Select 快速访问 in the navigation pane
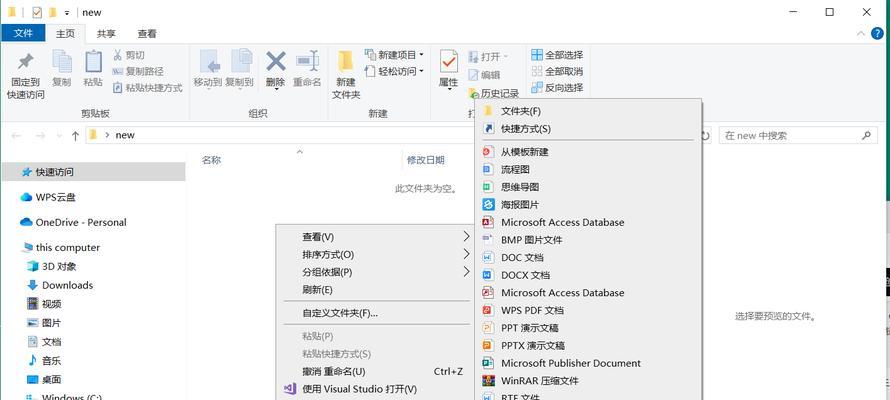The width and height of the screenshot is (890, 400). tap(94, 172)
